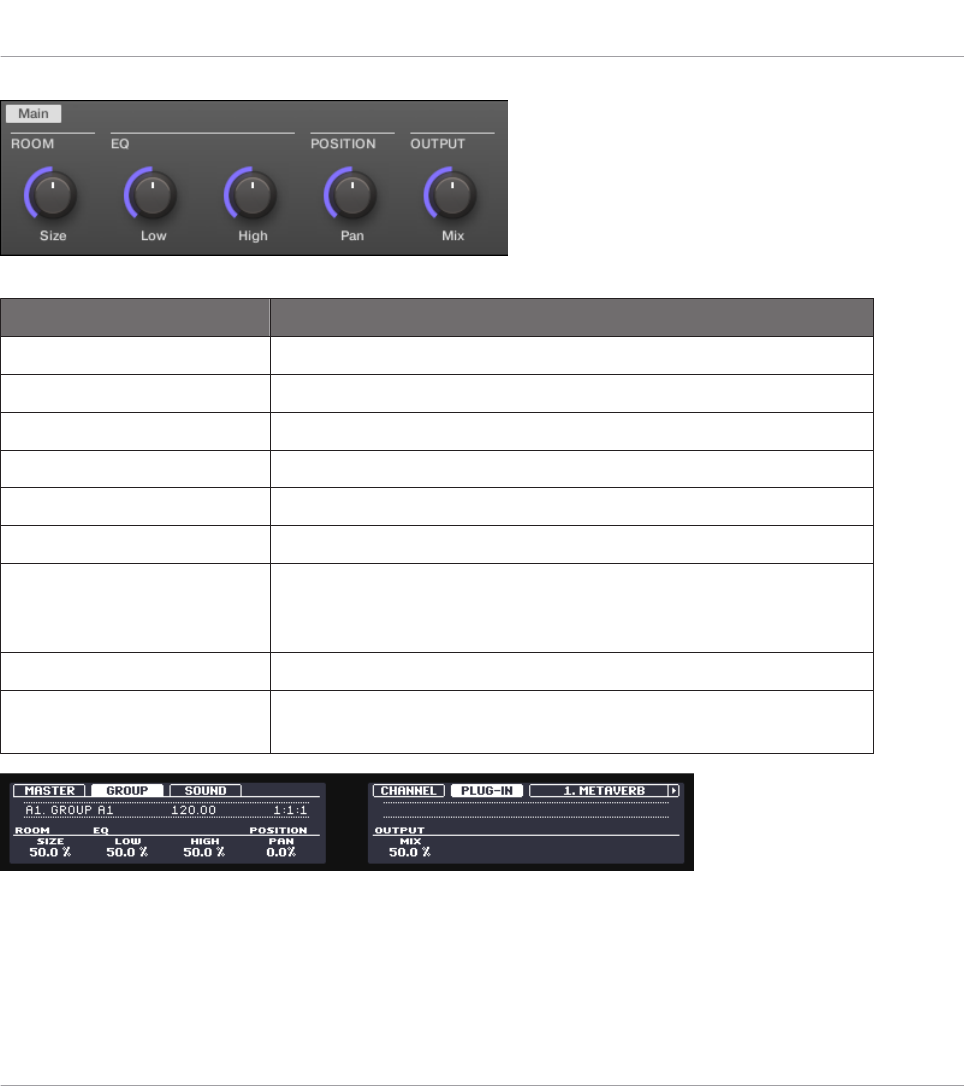Click the Room Size knob
This screenshot has width=965, height=1086.
(51, 194)
